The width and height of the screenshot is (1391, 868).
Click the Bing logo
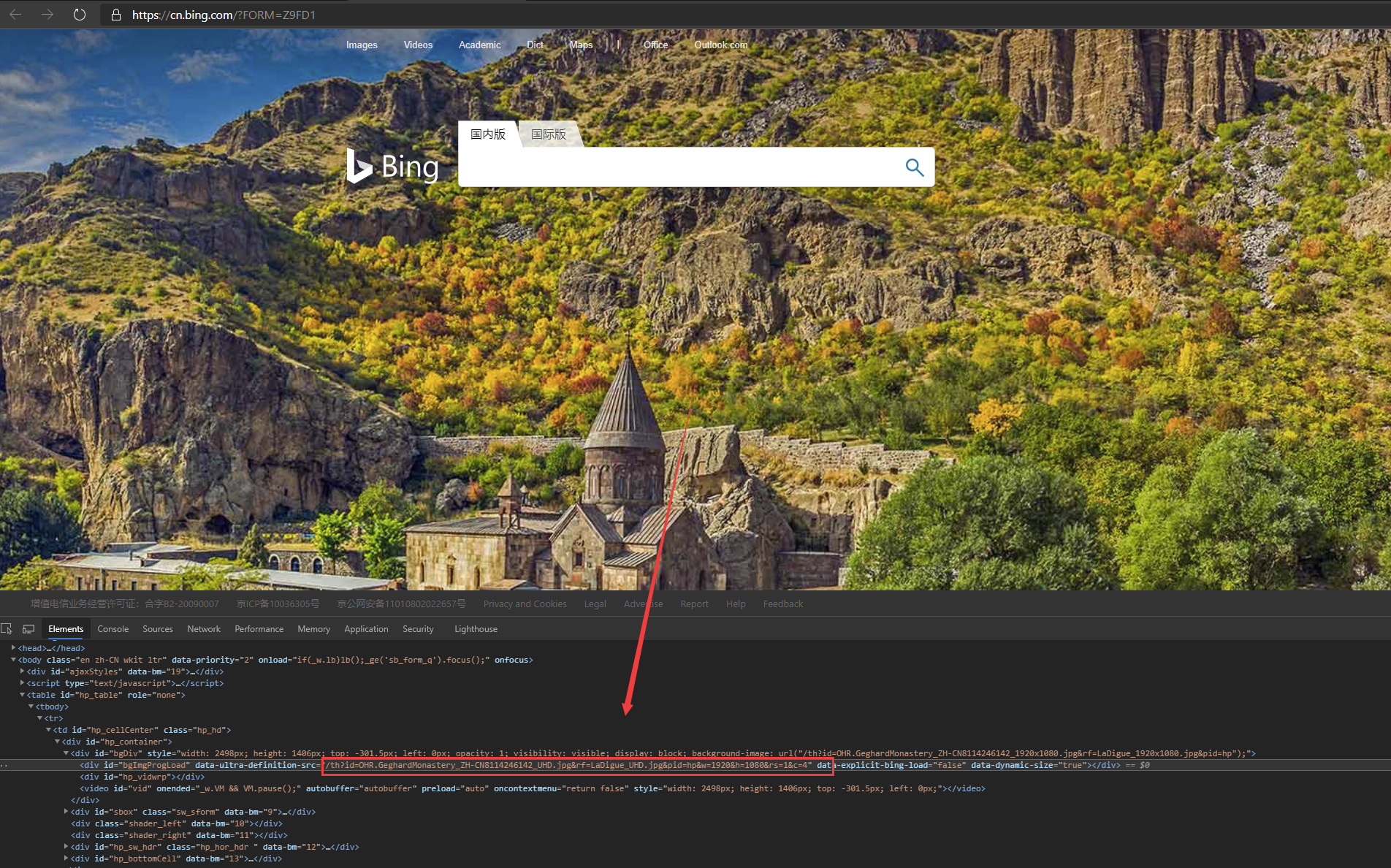coord(392,167)
